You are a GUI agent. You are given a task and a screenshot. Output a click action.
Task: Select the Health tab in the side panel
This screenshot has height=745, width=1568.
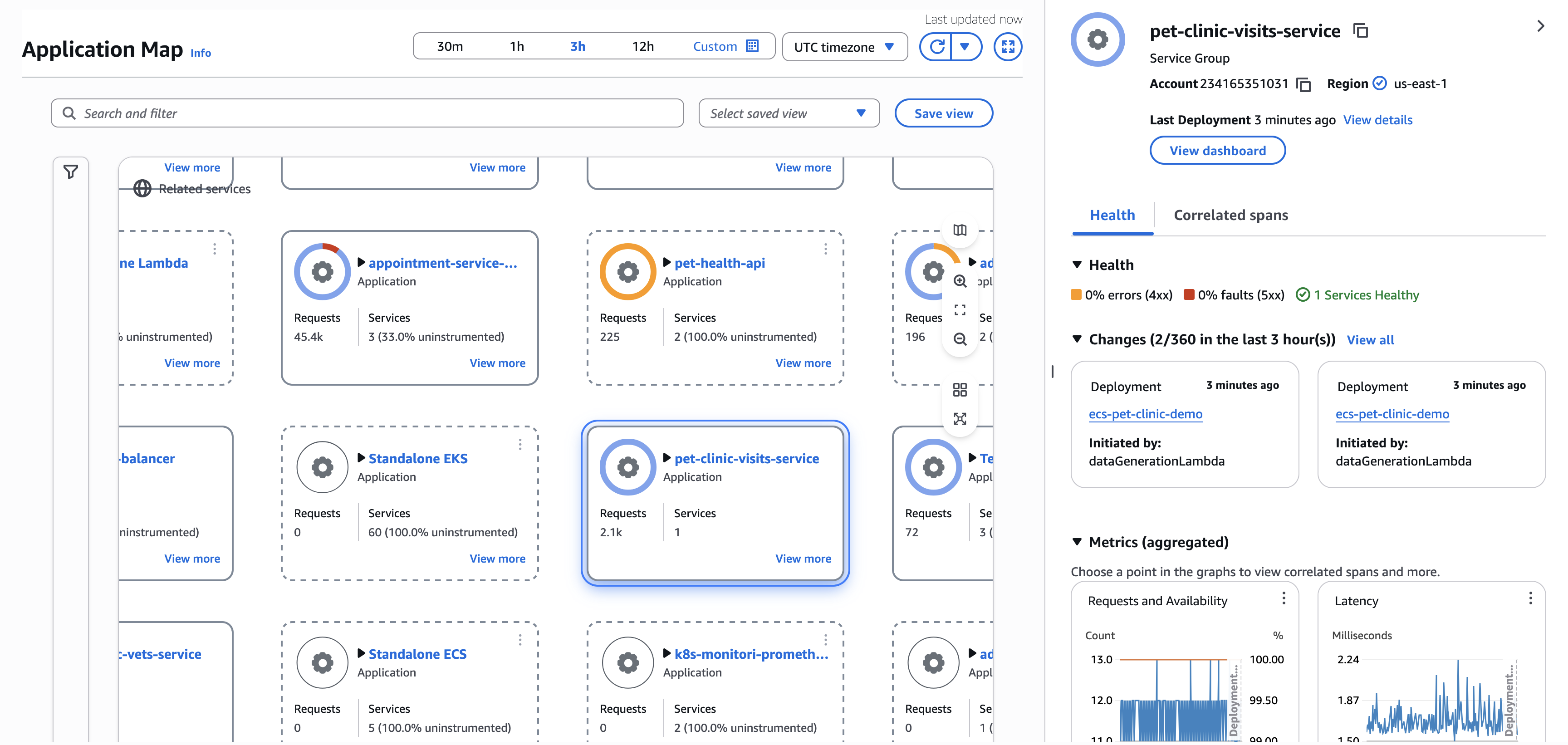1112,215
